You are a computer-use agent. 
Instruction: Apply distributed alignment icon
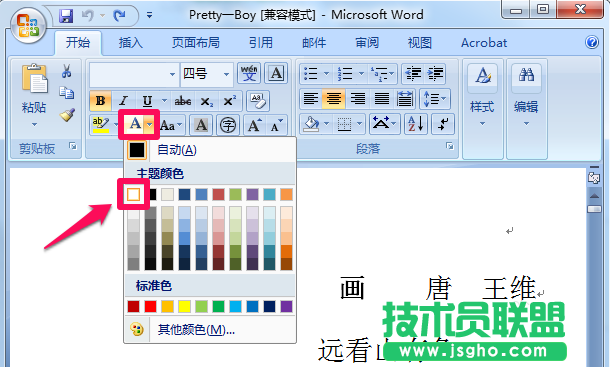point(405,99)
